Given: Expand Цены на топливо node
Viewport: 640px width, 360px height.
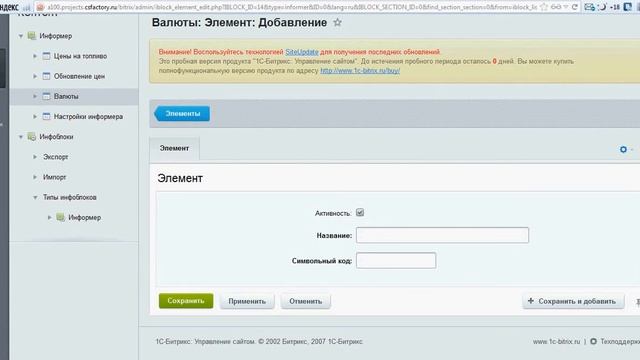Looking at the screenshot, I should 35,56.
